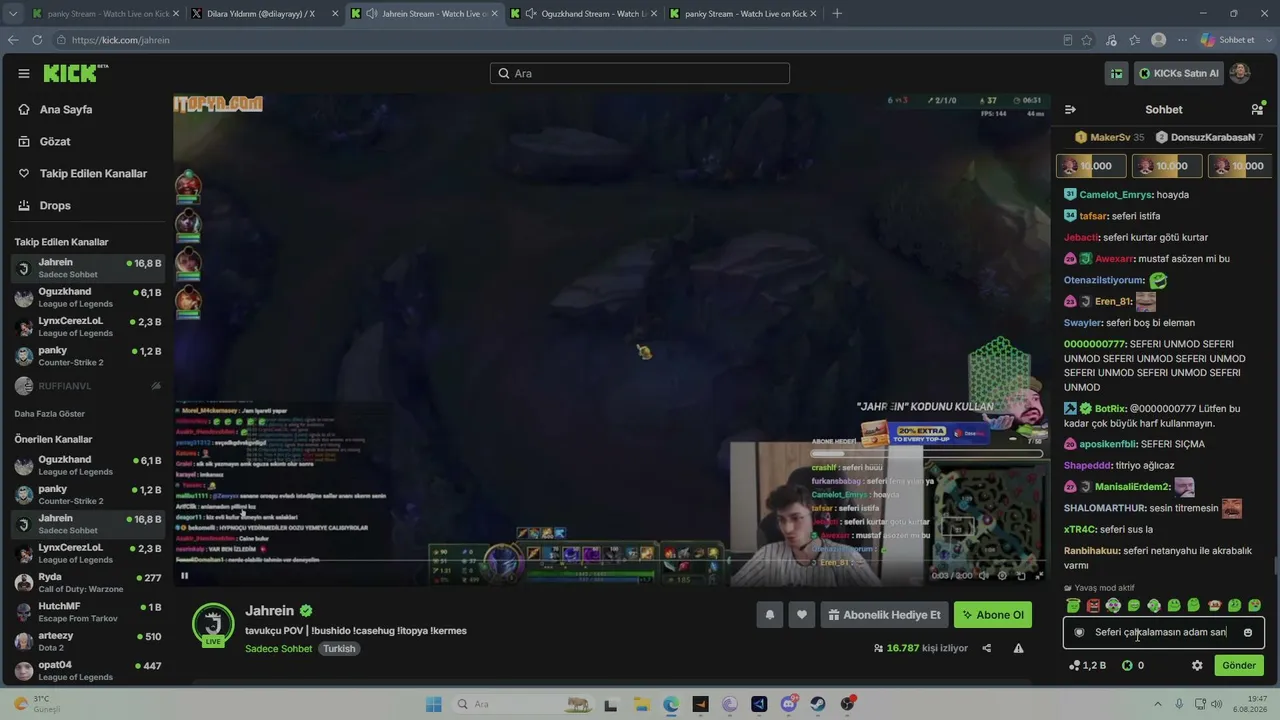Viewport: 1280px width, 720px height.
Task: Open the green store icon beside KICKs Satın Al
Action: click(x=1117, y=73)
